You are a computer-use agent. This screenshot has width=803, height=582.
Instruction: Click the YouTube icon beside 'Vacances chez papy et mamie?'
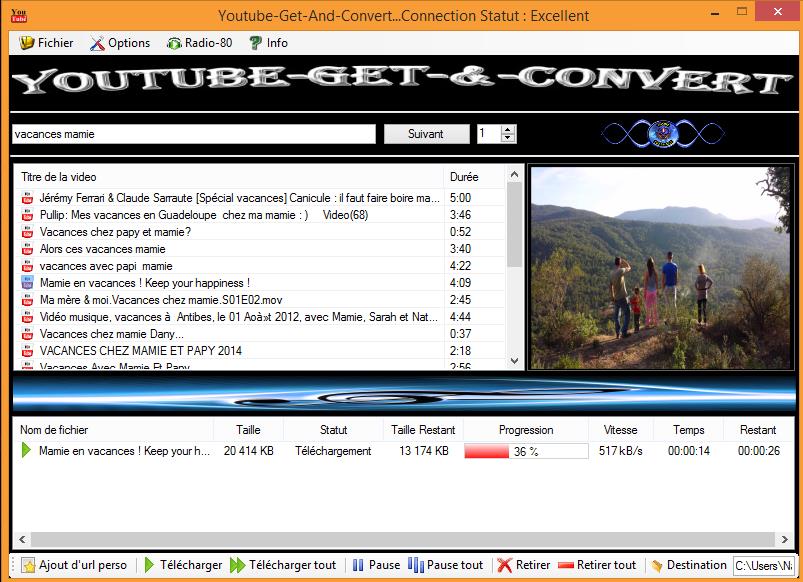point(27,232)
